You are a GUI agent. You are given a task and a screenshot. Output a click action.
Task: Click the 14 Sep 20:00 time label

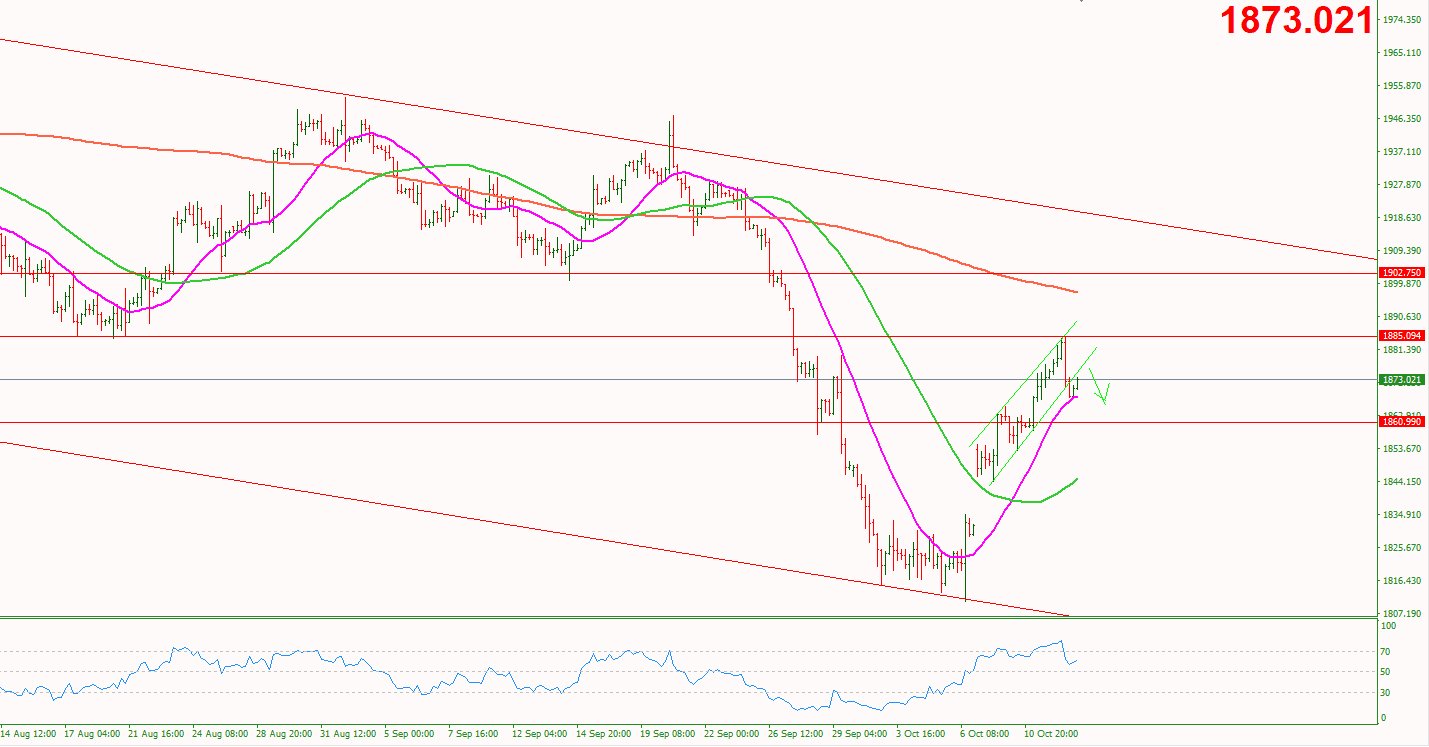604,734
